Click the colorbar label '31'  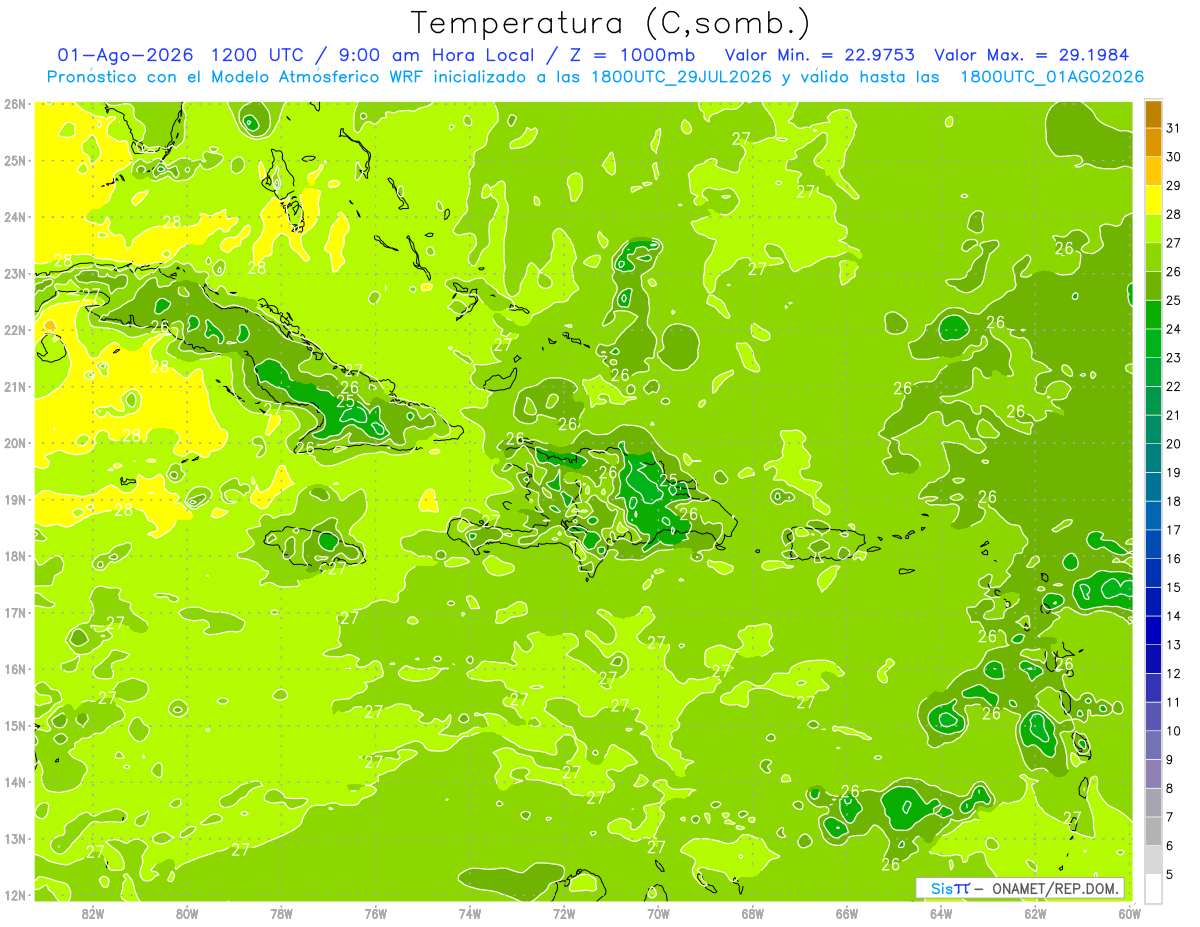pos(1174,128)
